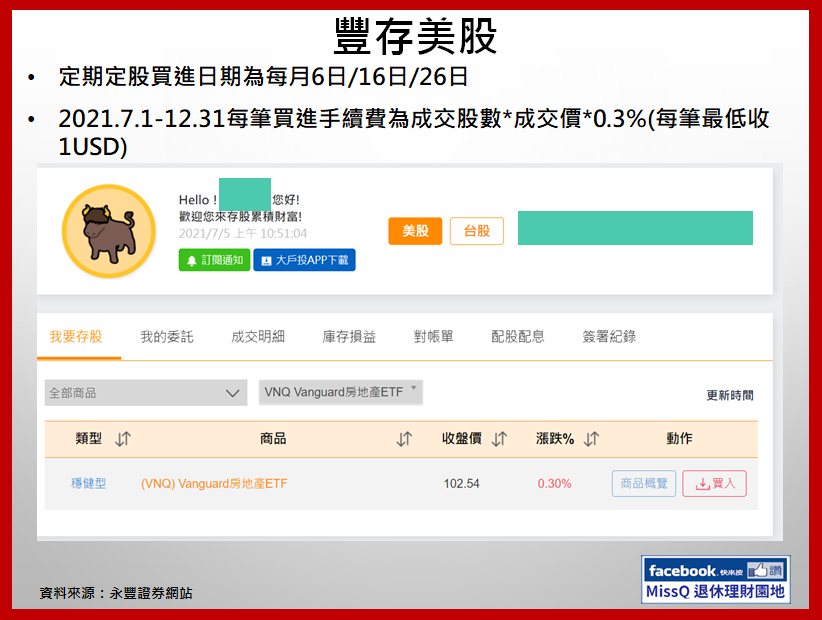Click the bull mascot avatar
The height and width of the screenshot is (620, 822).
(x=109, y=231)
